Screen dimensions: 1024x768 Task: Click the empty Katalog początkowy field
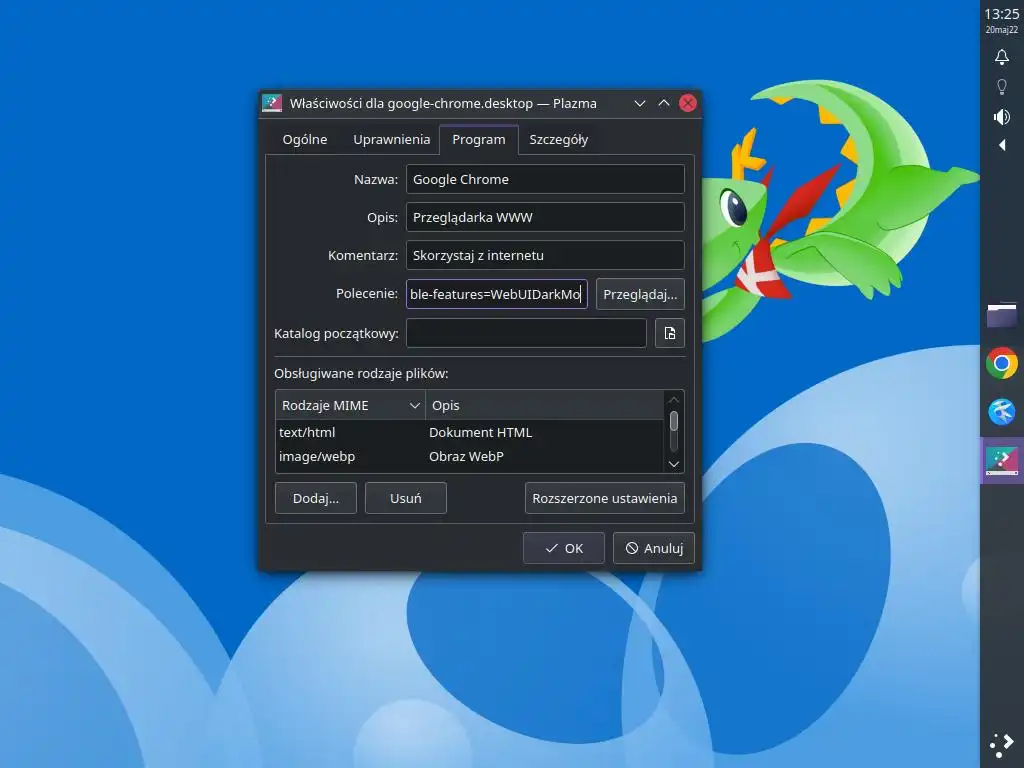tap(526, 333)
